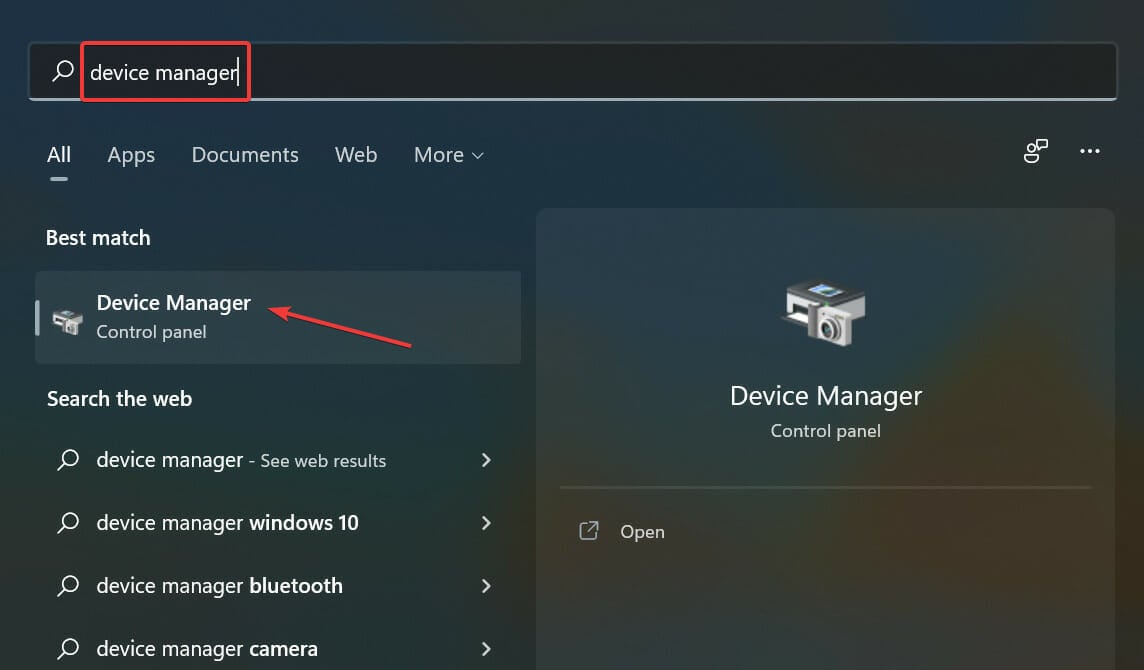1144x670 pixels.
Task: Open the account/feedback people icon
Action: [1035, 151]
